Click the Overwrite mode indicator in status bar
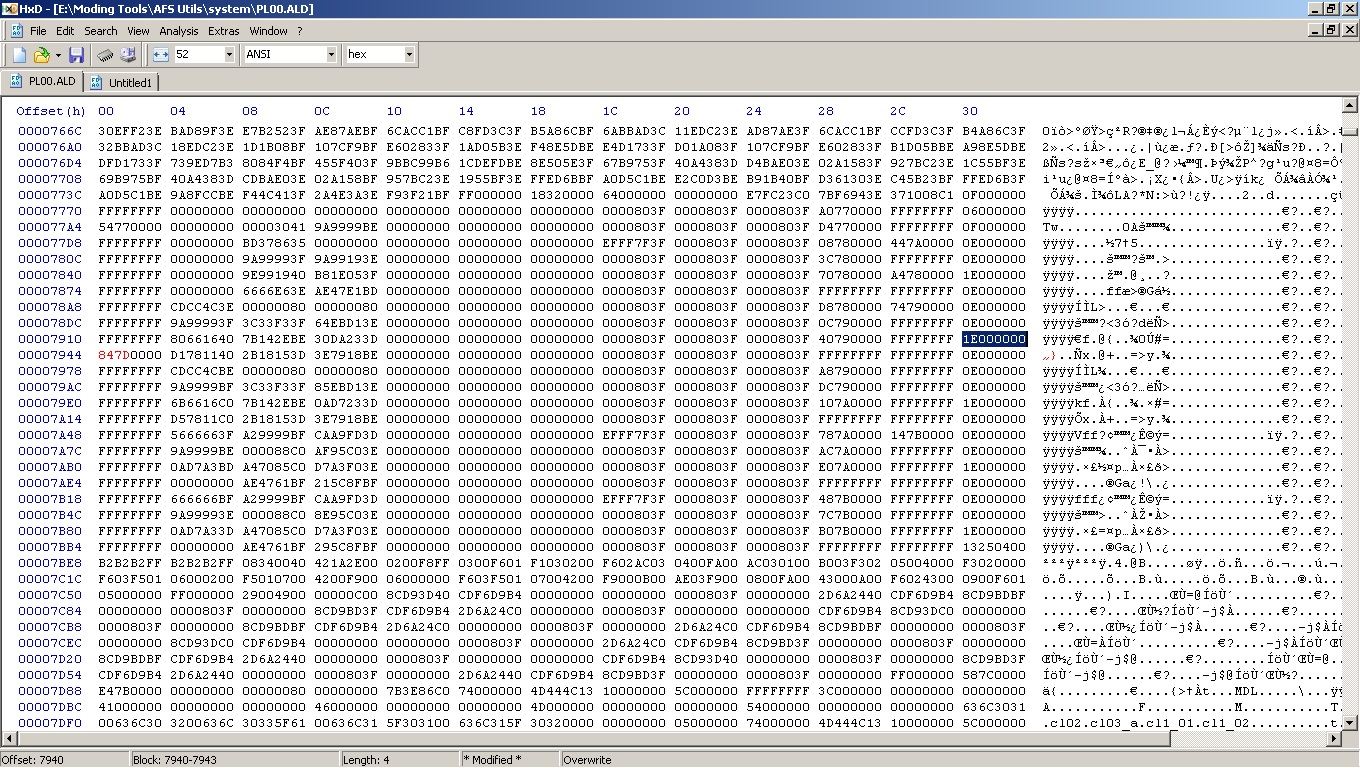This screenshot has height=768, width=1360. pos(587,760)
